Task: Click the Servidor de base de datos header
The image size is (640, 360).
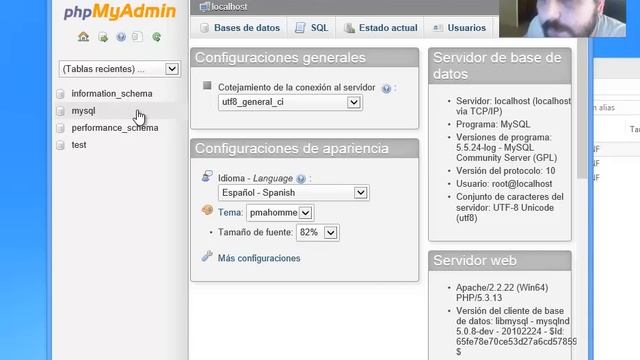Action: 500,66
